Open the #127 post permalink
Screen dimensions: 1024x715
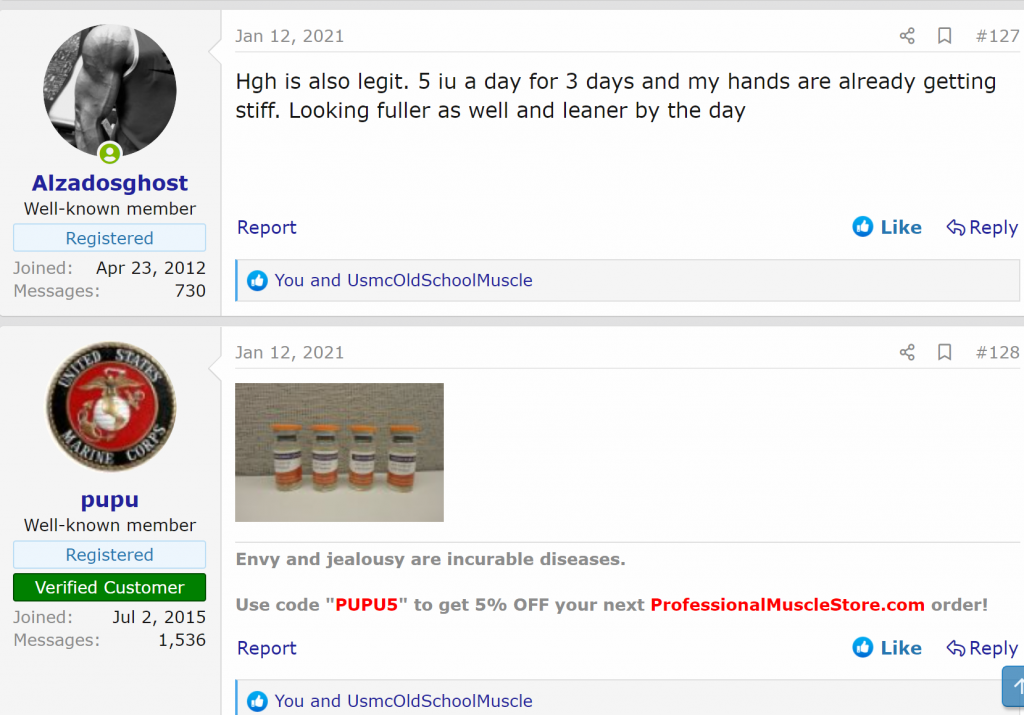[997, 36]
